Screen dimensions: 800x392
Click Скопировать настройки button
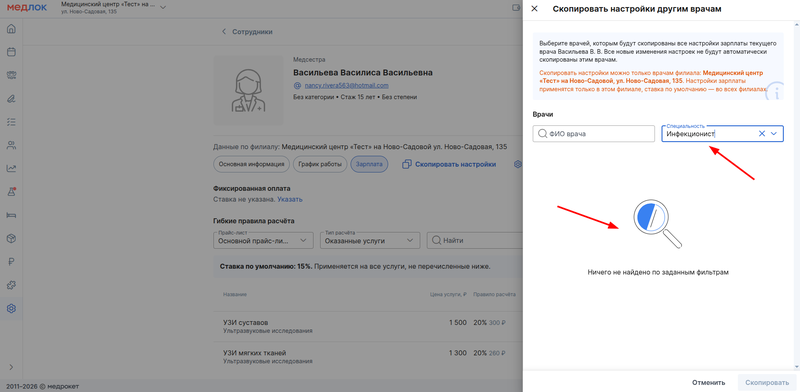(x=449, y=164)
